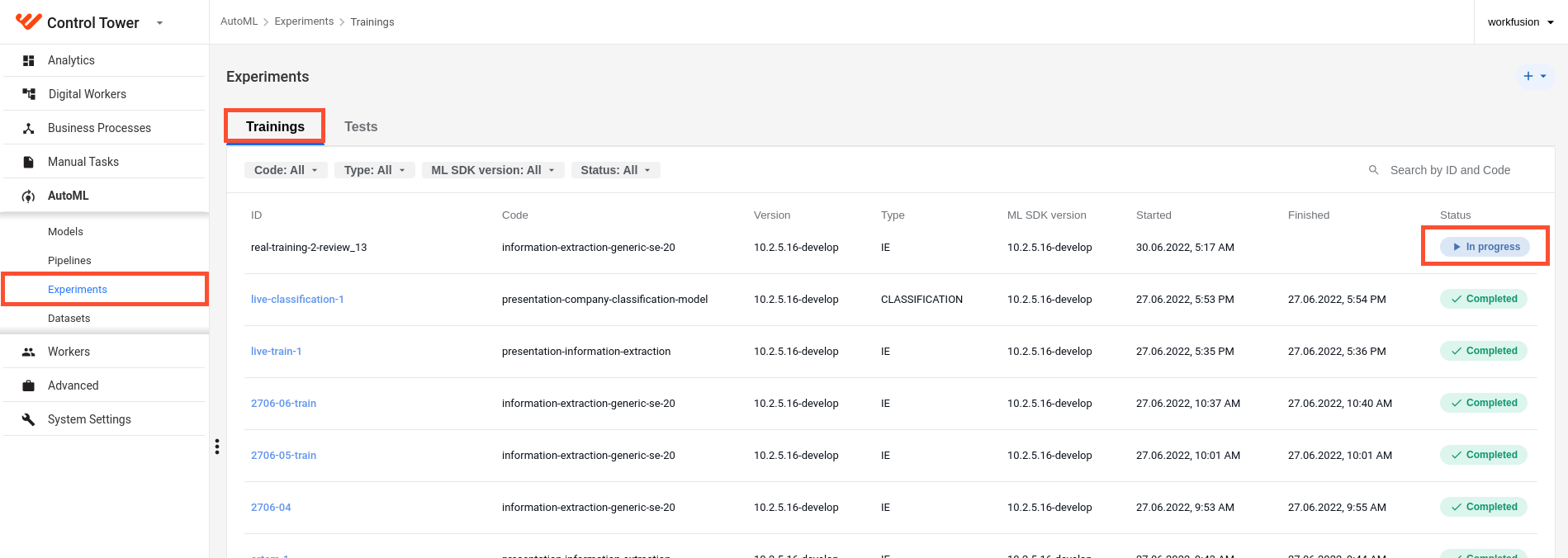This screenshot has height=558, width=1568.
Task: Click Completed badge for 2706-04
Action: pos(1484,507)
